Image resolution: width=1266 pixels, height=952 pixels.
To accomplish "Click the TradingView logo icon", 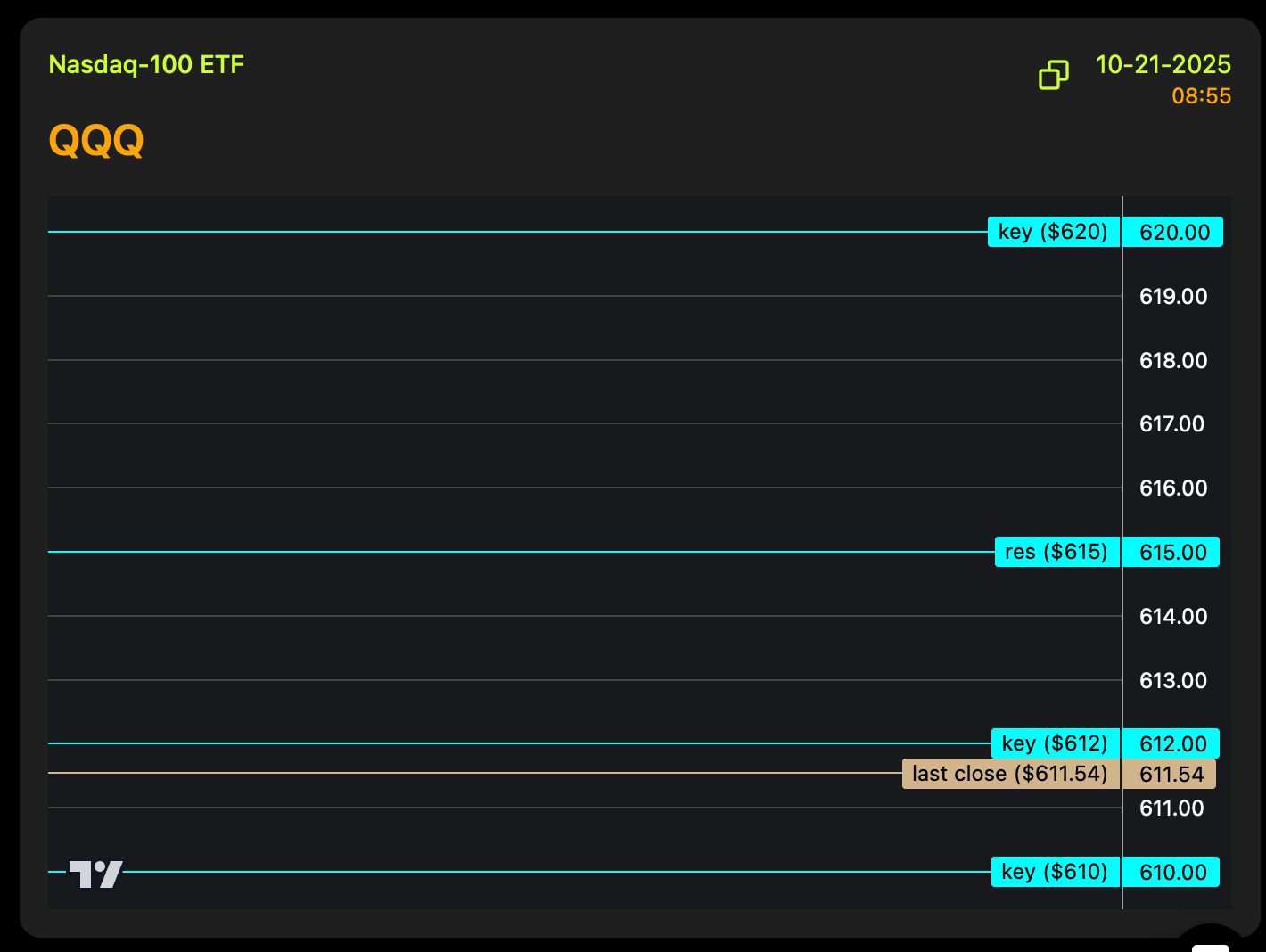I will (96, 874).
